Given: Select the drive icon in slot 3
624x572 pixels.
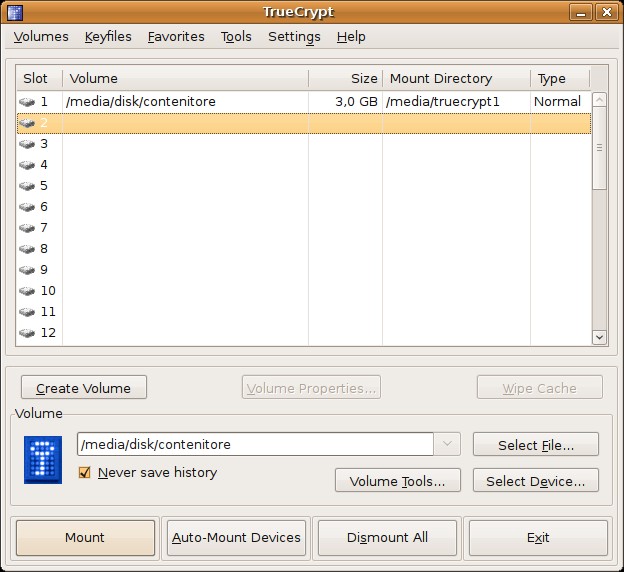Looking at the screenshot, I should 27,144.
